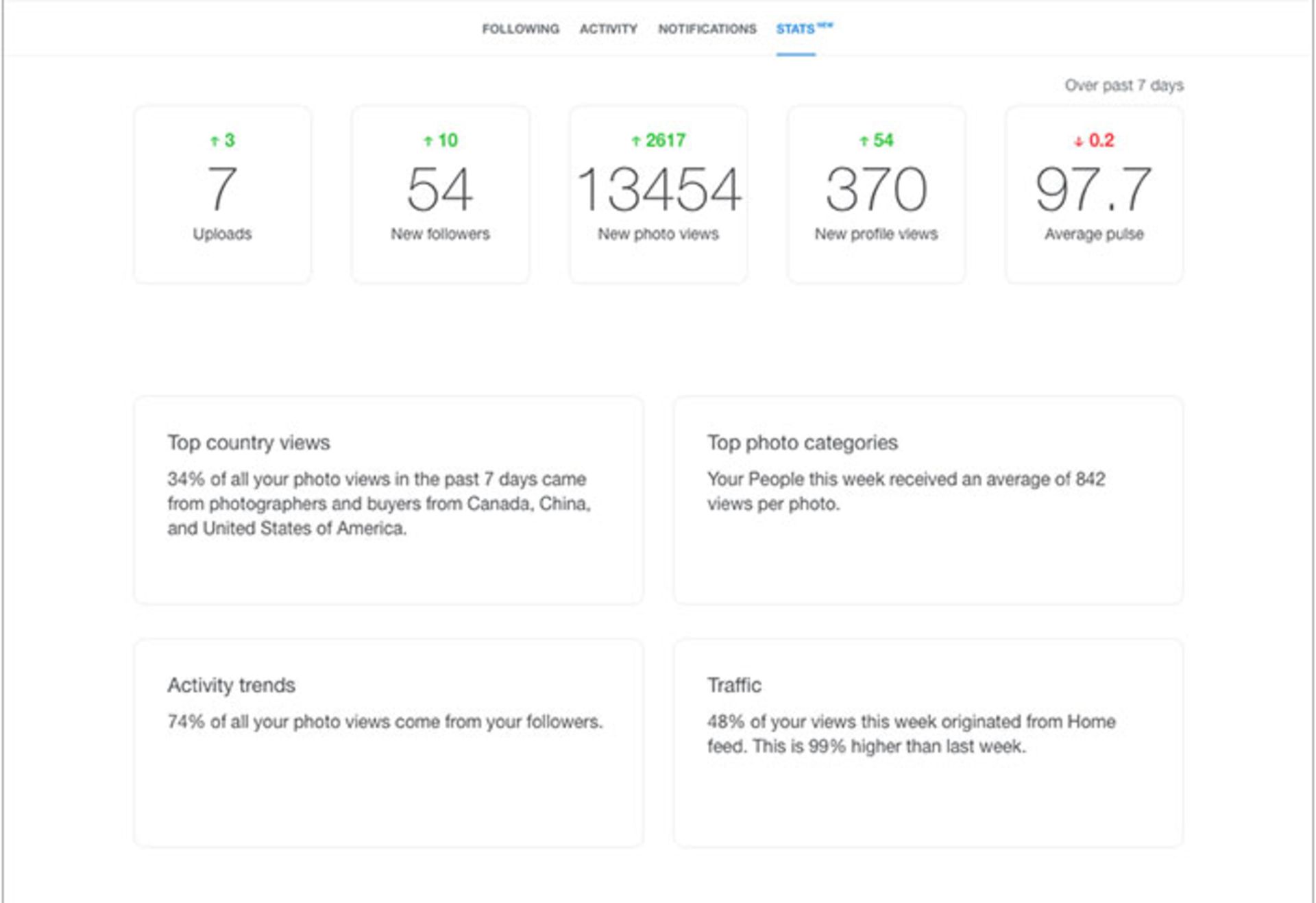
Task: Click the green up arrow above Uploads
Action: 215,141
